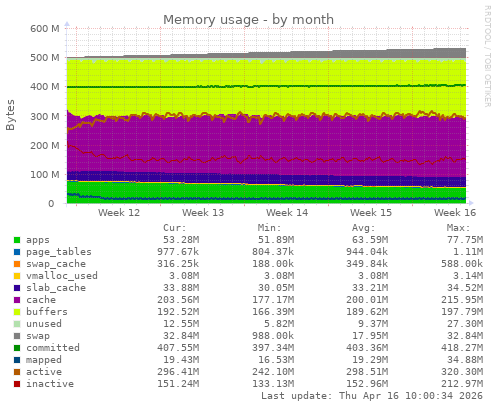Click the 'Last update' timestamp line
Screen dimensions: 497x408
tap(372, 396)
